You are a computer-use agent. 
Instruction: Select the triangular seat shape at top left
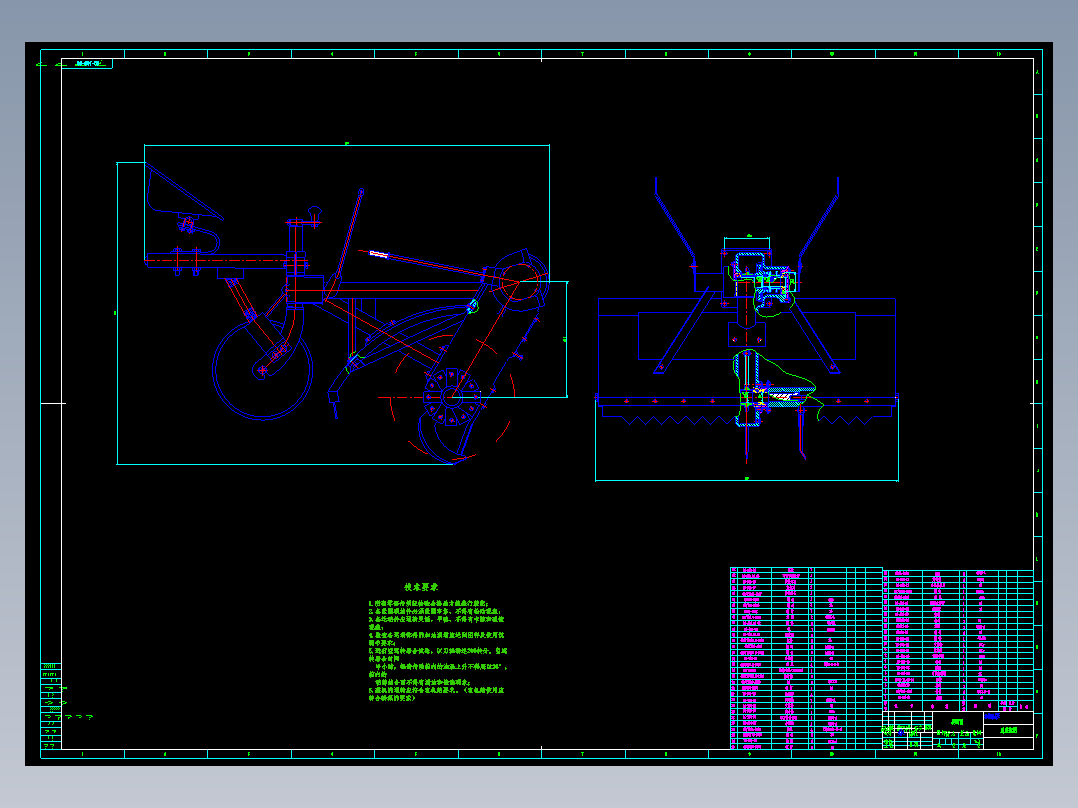184,191
